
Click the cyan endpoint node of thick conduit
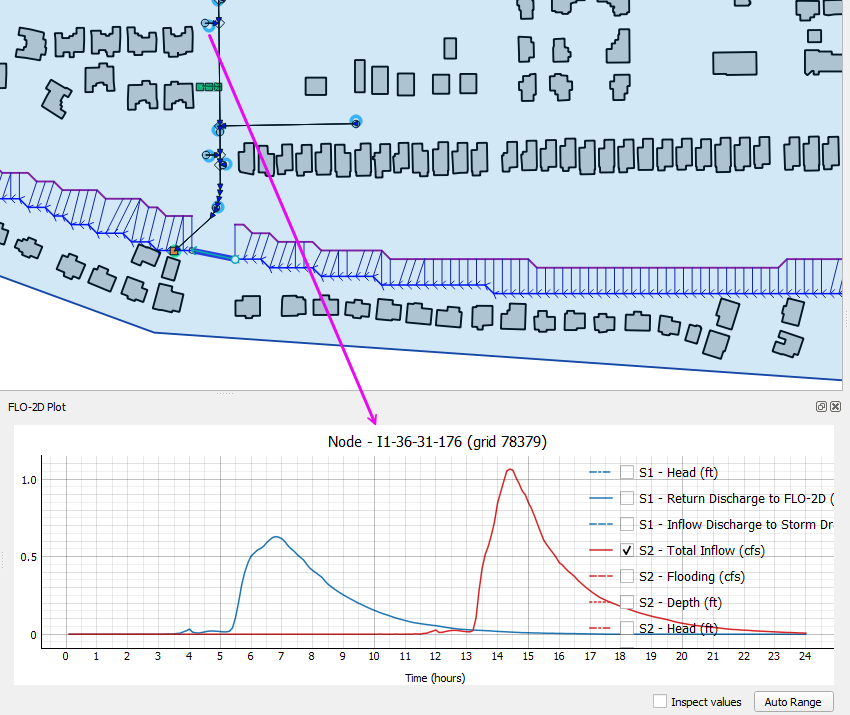[x=235, y=259]
